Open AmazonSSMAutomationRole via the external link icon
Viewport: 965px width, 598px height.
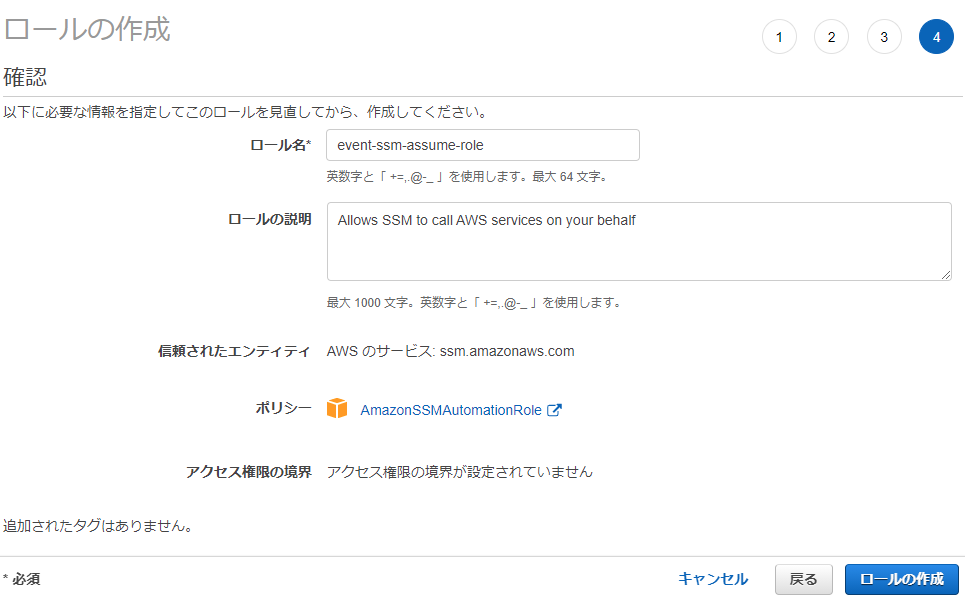pyautogui.click(x=556, y=409)
